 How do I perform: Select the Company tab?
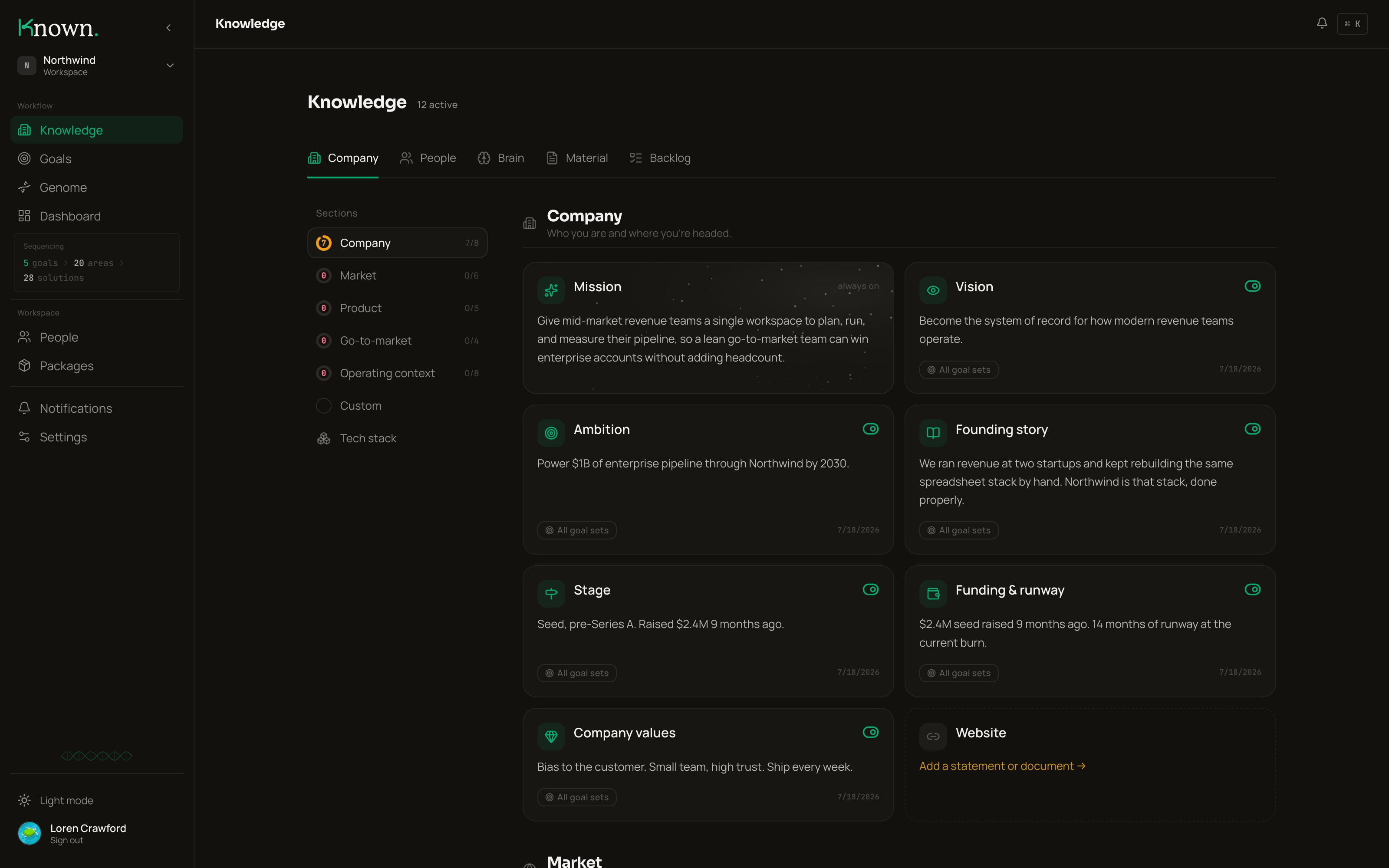pos(342,158)
